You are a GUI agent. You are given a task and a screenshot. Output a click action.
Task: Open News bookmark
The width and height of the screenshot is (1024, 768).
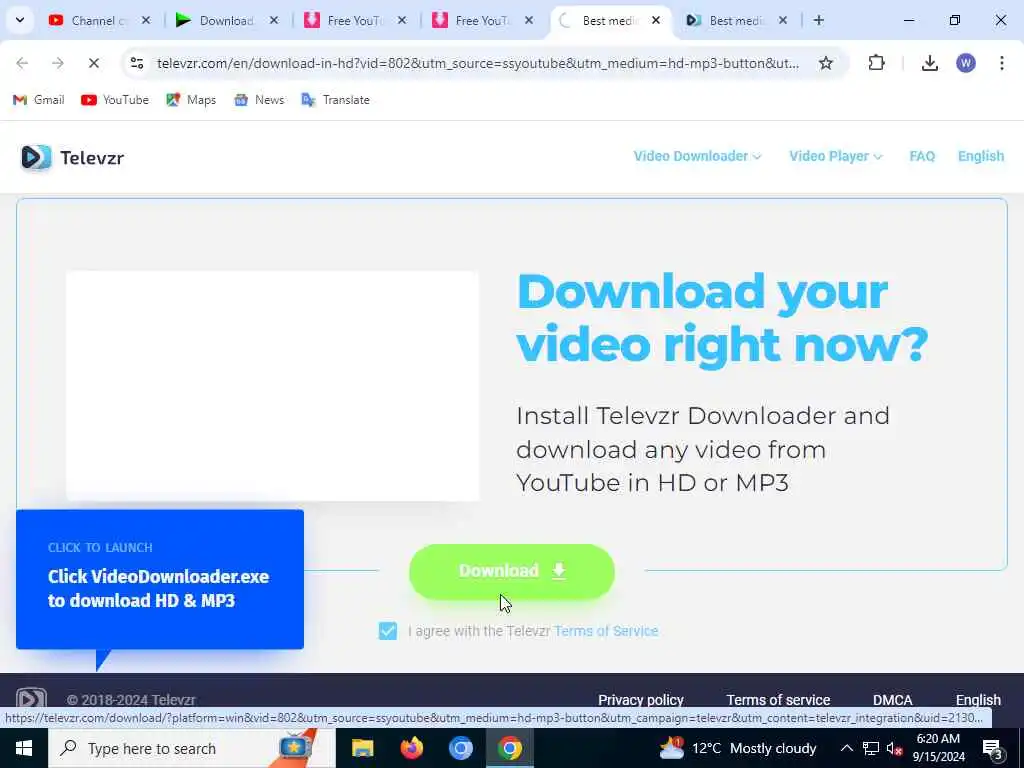pyautogui.click(x=259, y=100)
